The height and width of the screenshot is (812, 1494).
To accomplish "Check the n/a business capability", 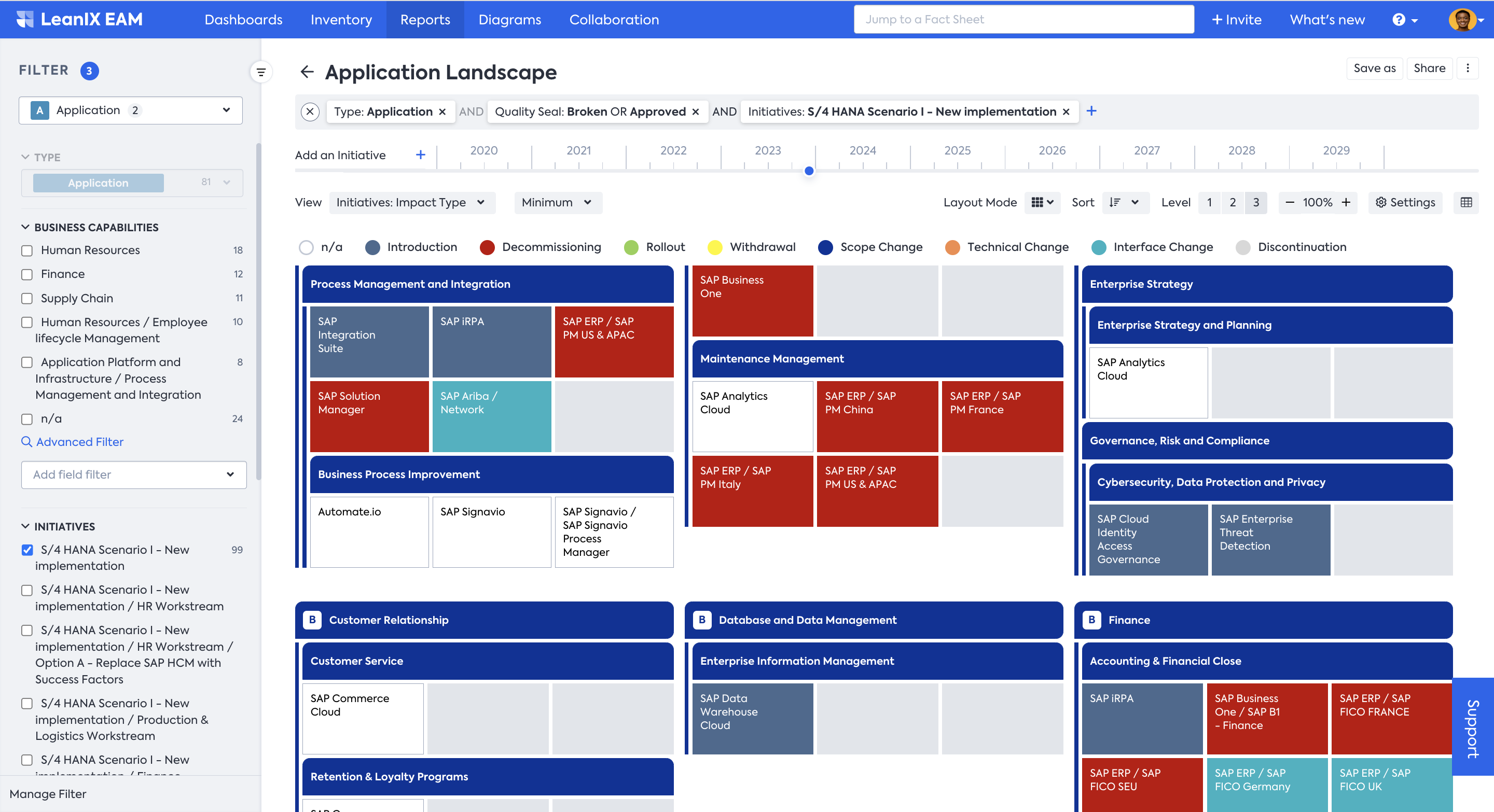I will [26, 419].
